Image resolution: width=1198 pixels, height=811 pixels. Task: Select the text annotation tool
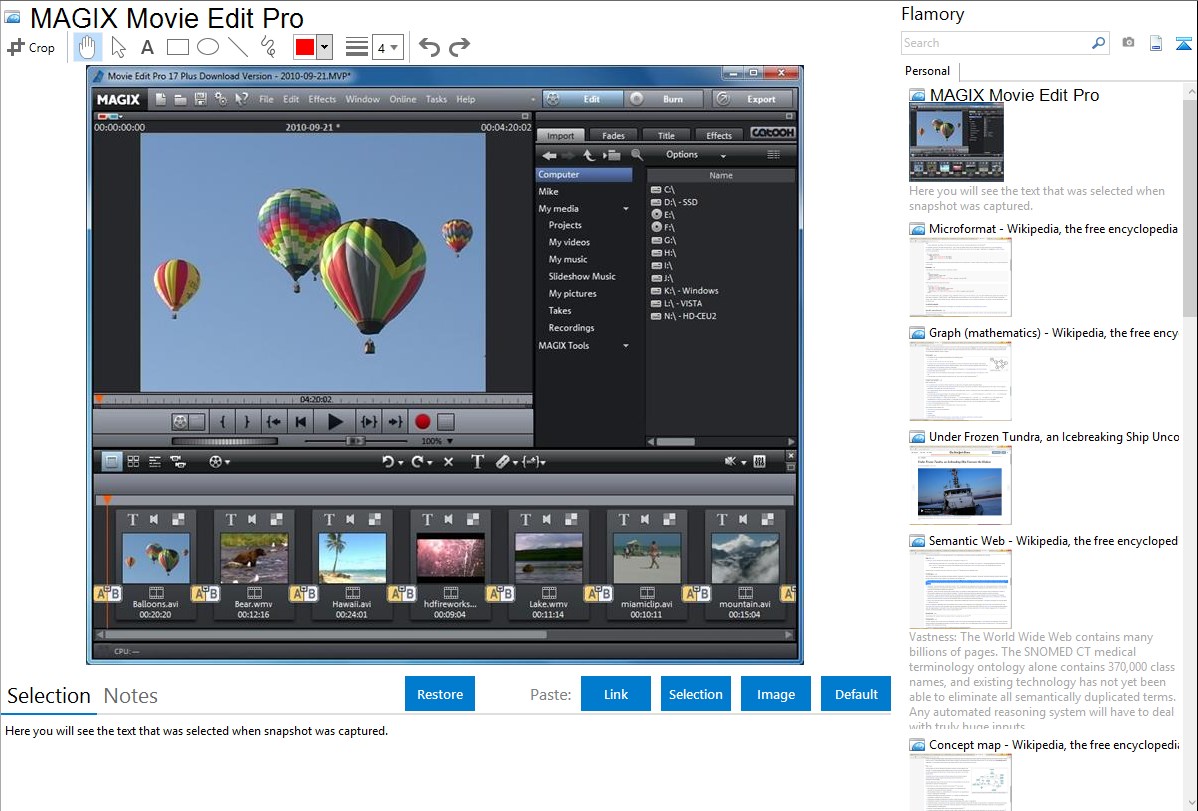[147, 47]
